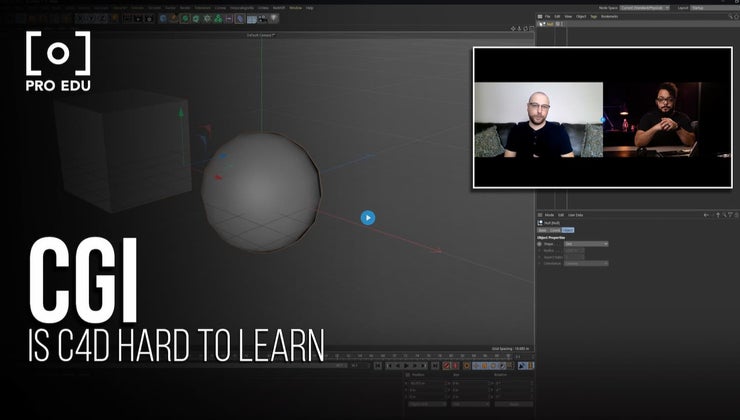Open the Layout dropdown

715,8
